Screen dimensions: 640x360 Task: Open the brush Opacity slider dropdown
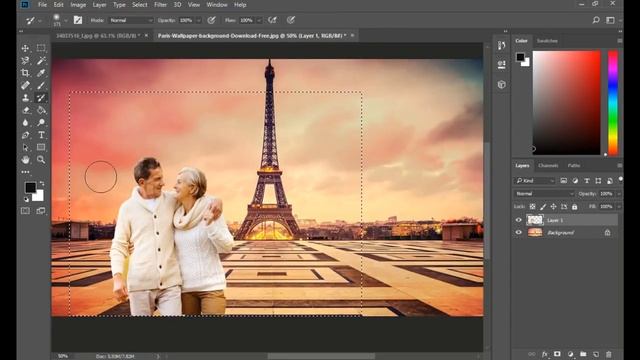click(198, 20)
